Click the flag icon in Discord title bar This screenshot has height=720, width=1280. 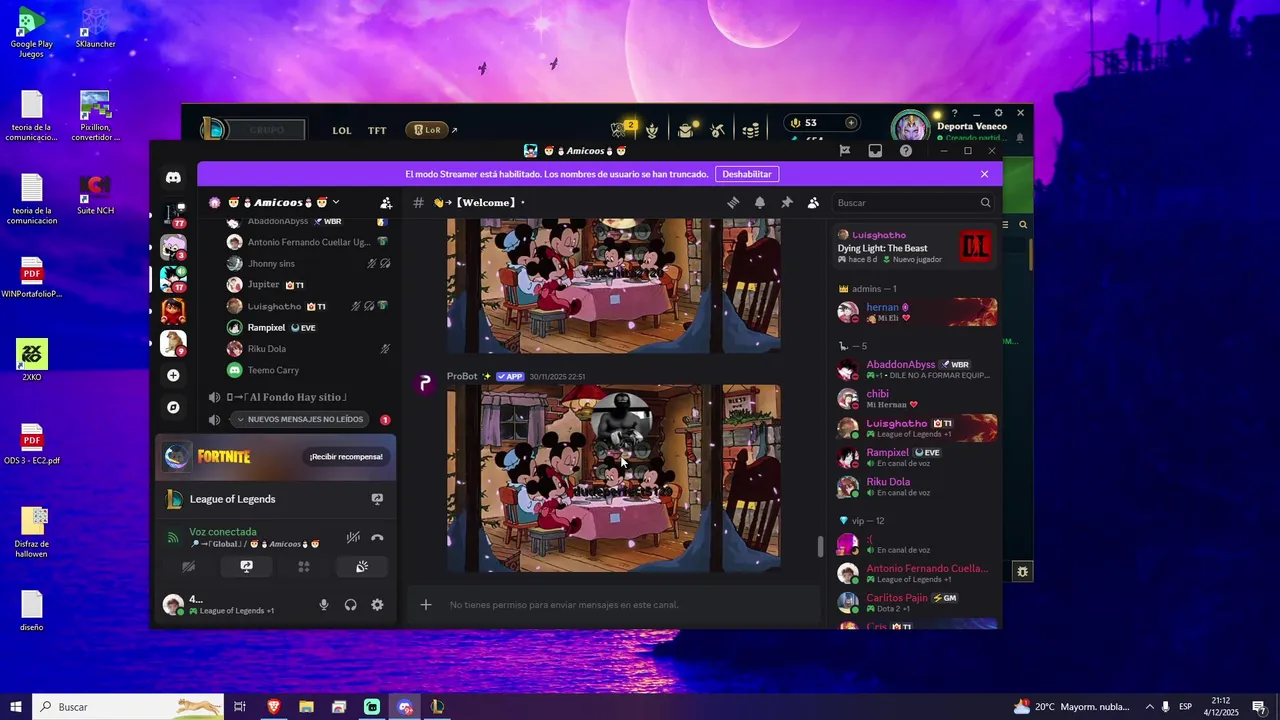(x=845, y=151)
